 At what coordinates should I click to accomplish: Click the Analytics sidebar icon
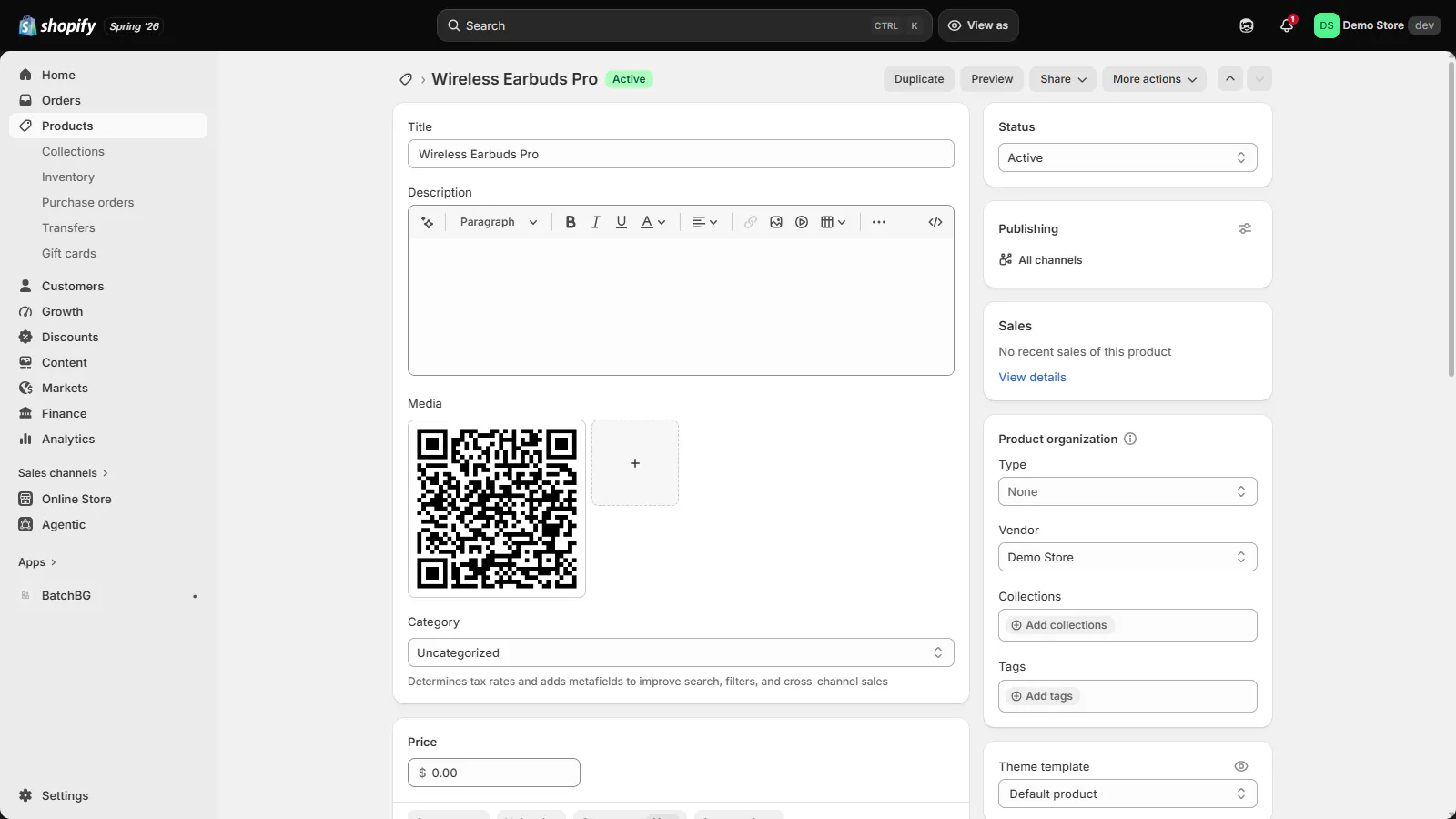[x=25, y=439]
